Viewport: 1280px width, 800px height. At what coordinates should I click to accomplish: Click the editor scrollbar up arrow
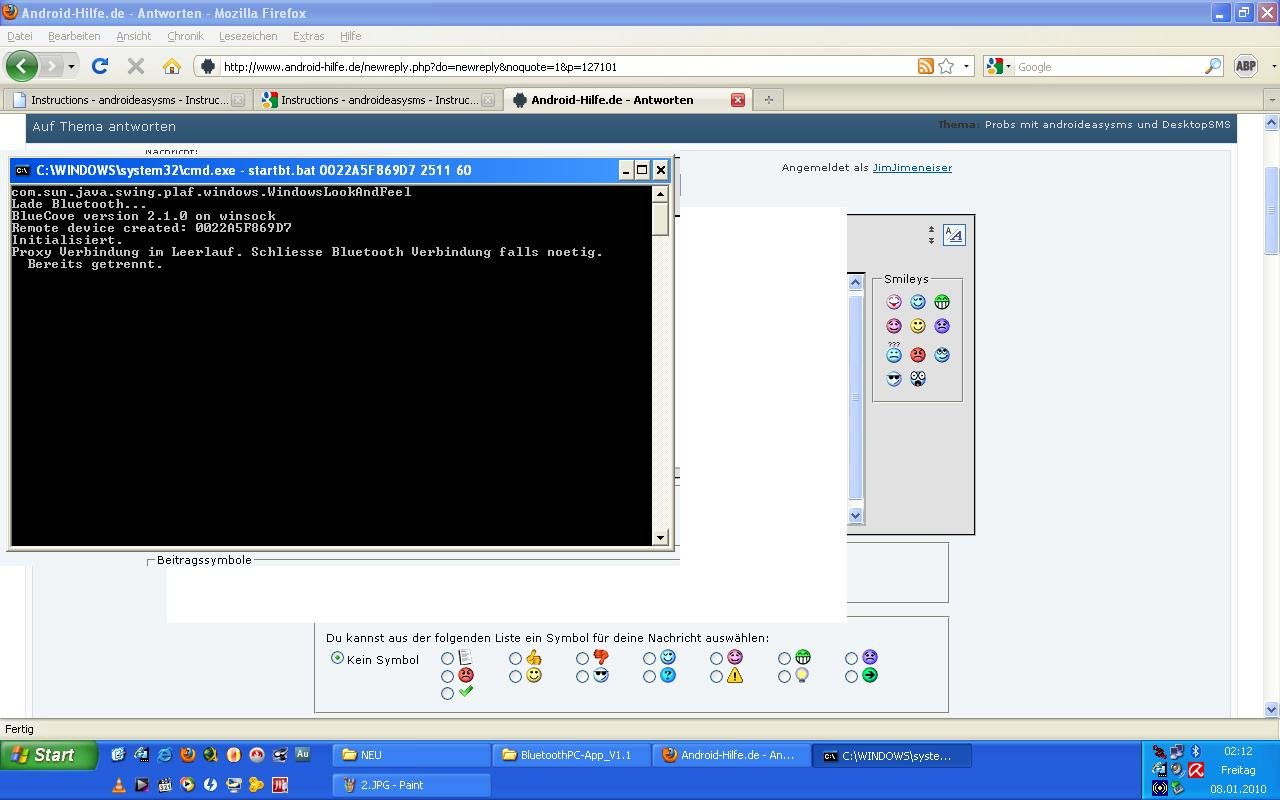855,283
